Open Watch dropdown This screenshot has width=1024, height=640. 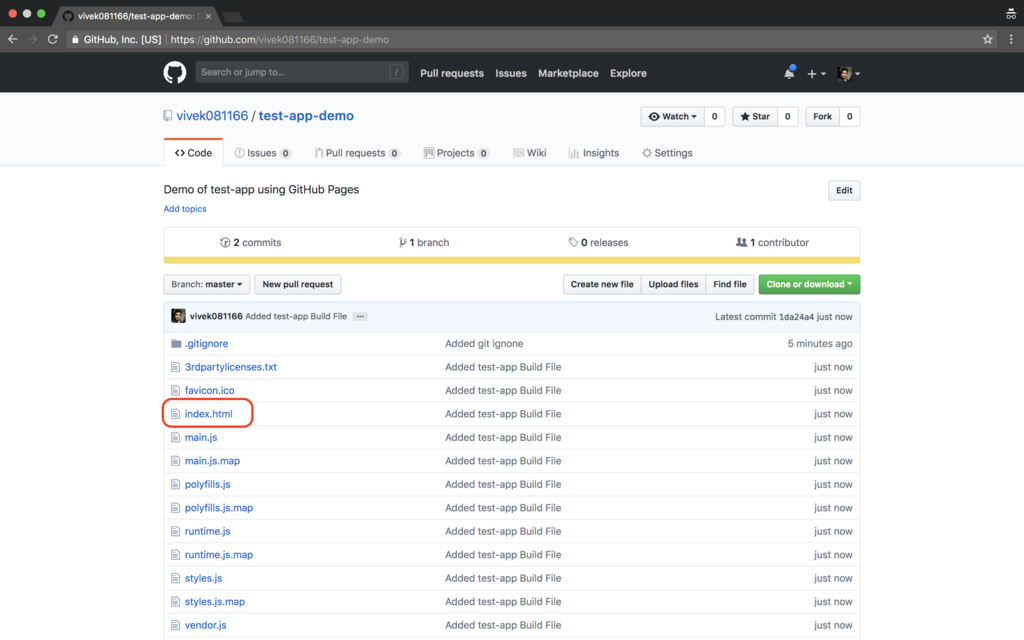coord(673,116)
